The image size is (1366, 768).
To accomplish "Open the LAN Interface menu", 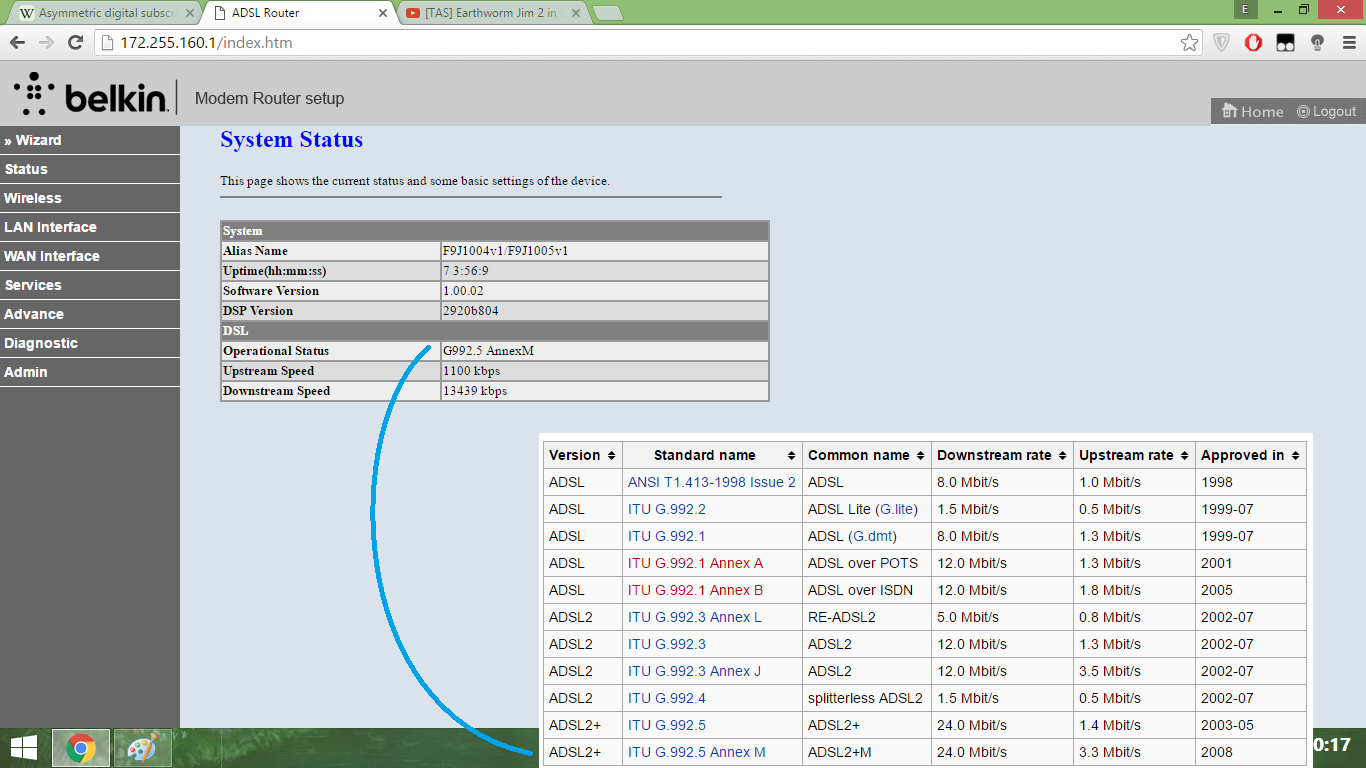I will [x=90, y=227].
